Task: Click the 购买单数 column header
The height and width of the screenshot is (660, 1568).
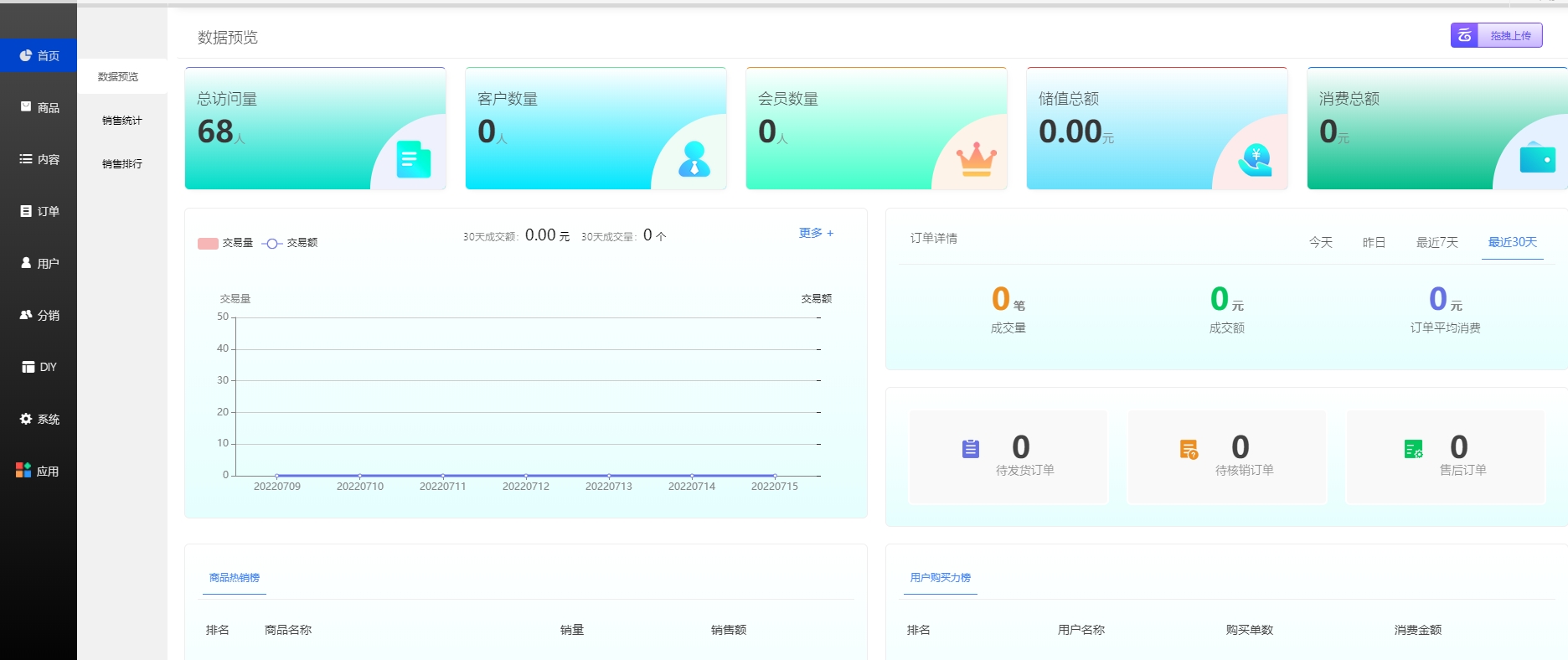Action: click(1250, 630)
